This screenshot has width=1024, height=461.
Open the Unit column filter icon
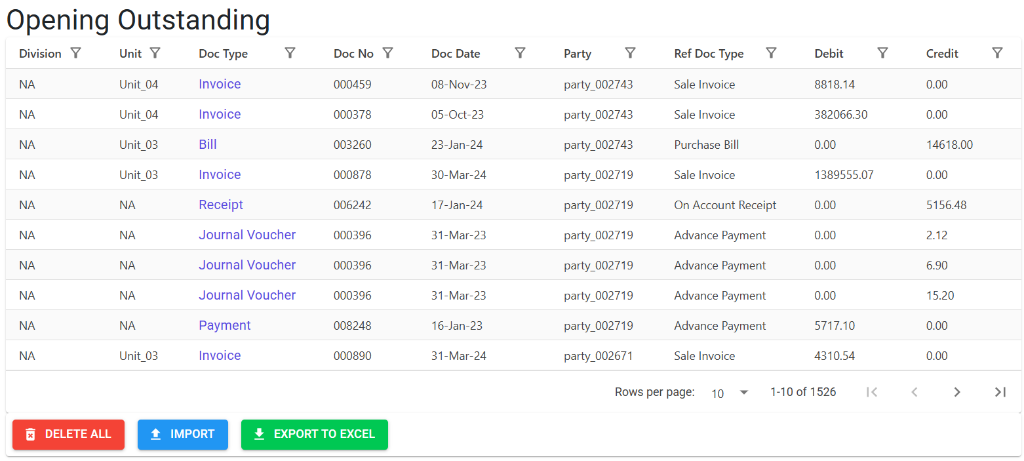[155, 54]
